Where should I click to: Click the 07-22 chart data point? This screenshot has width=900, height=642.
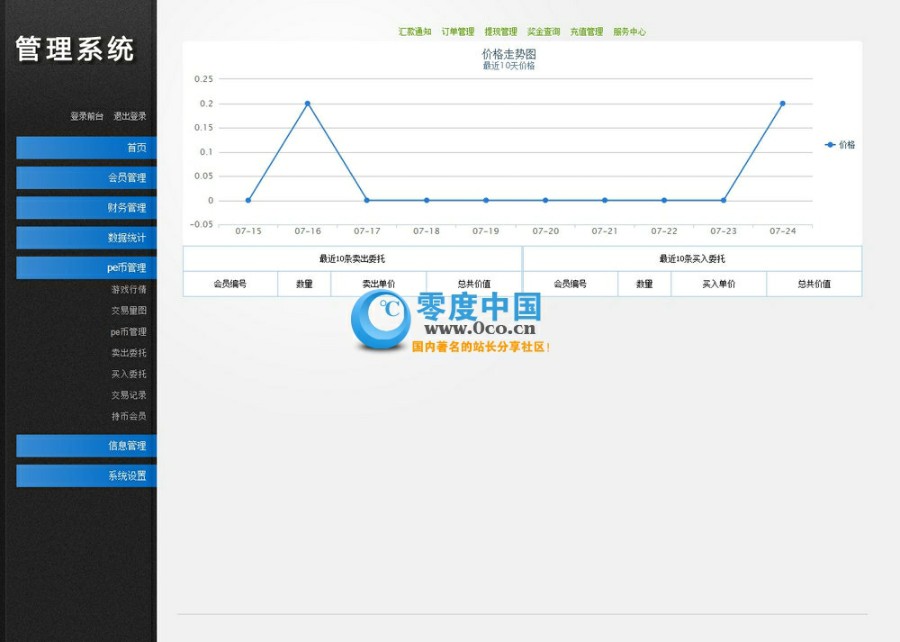[664, 200]
